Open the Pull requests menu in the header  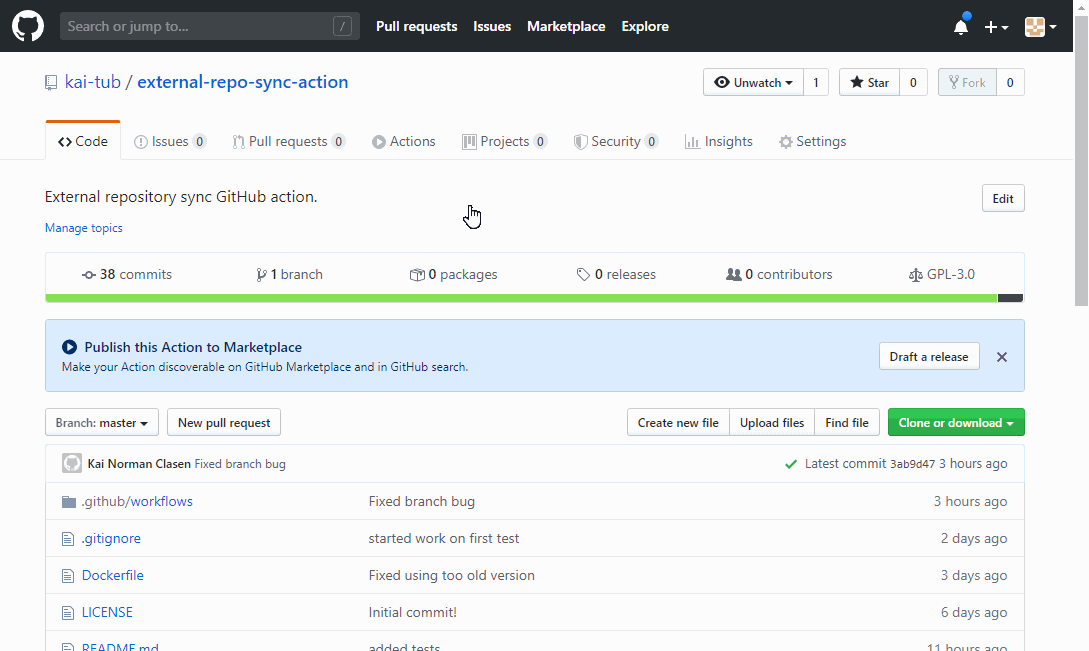(416, 26)
